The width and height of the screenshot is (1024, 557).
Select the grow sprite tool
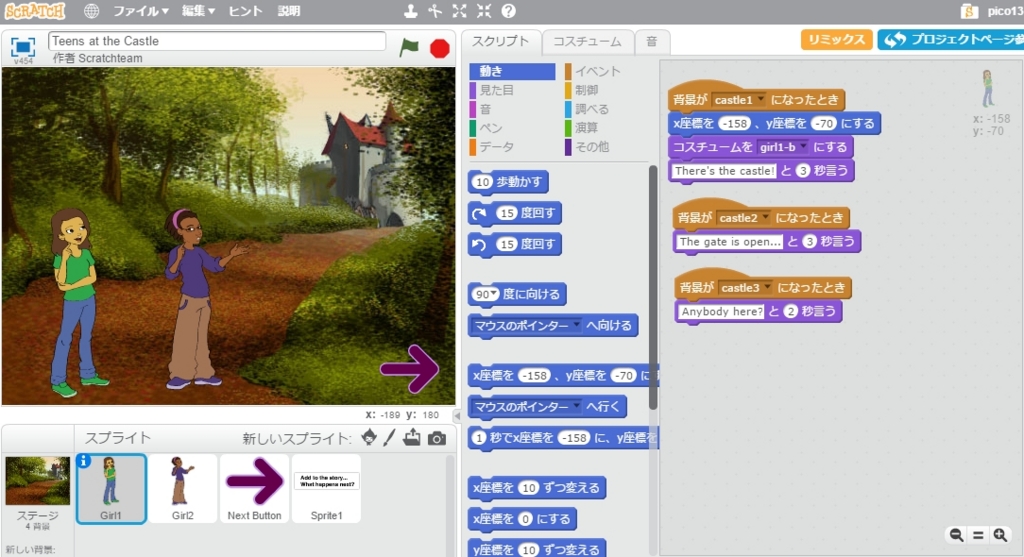[460, 11]
